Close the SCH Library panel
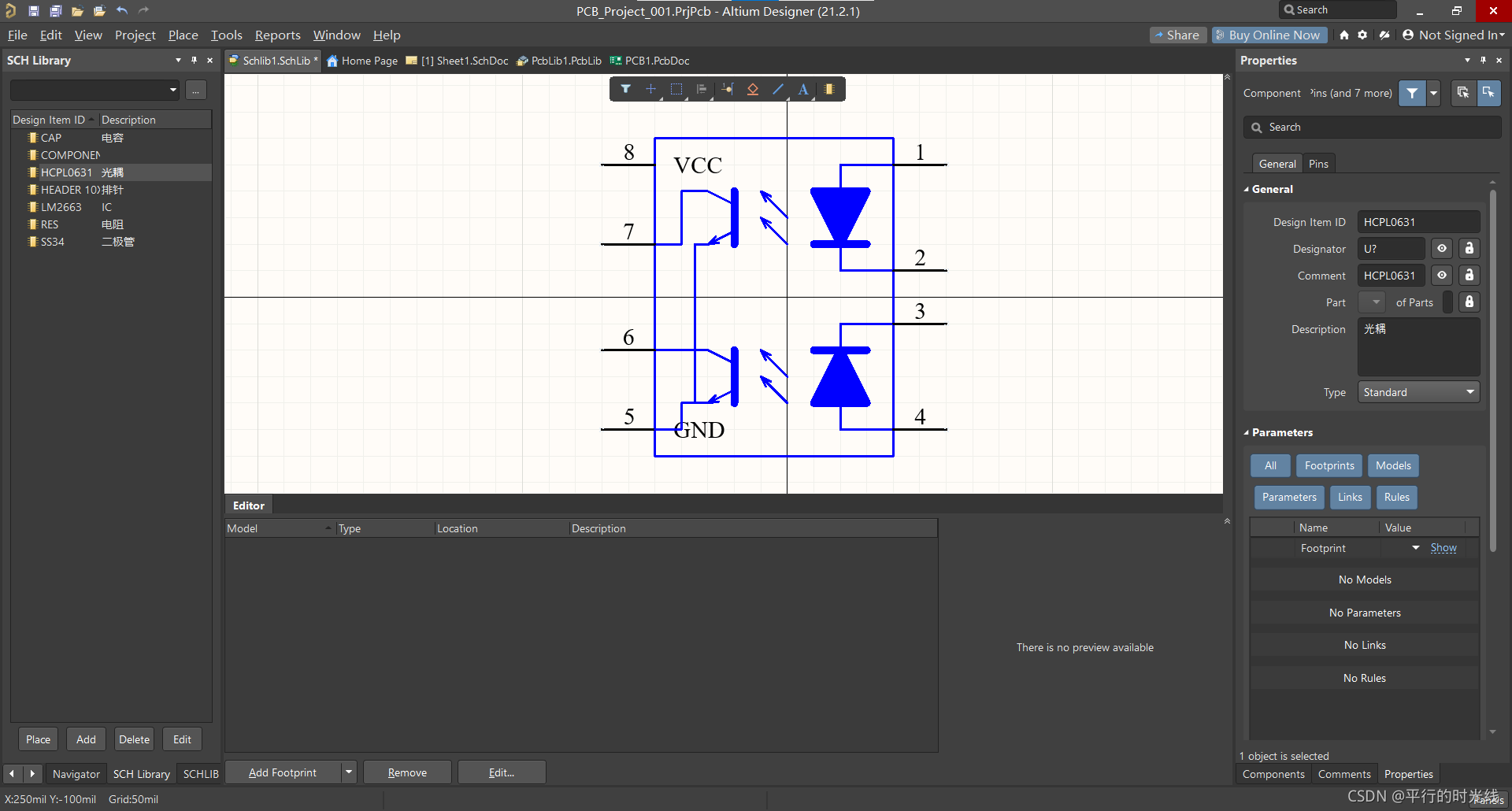The height and width of the screenshot is (811, 1512). click(x=209, y=60)
